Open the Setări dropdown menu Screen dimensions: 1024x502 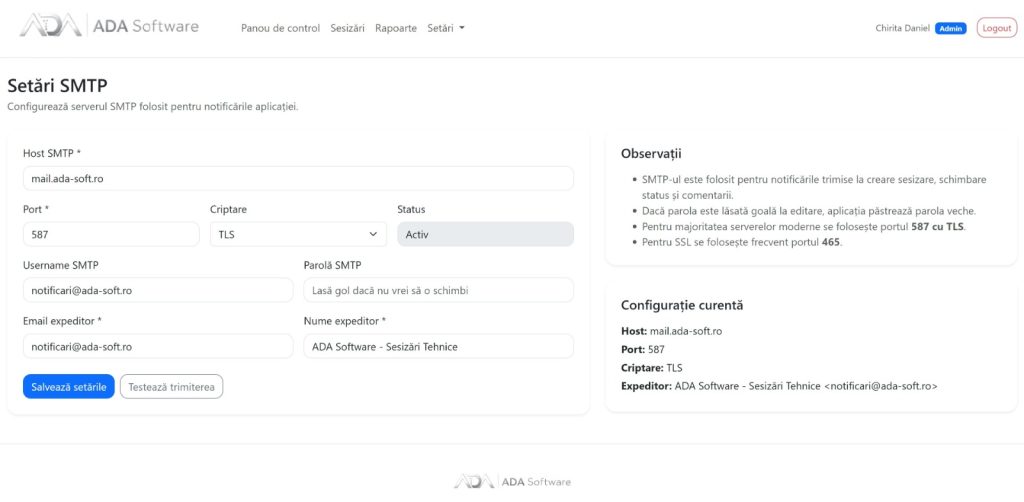point(445,29)
